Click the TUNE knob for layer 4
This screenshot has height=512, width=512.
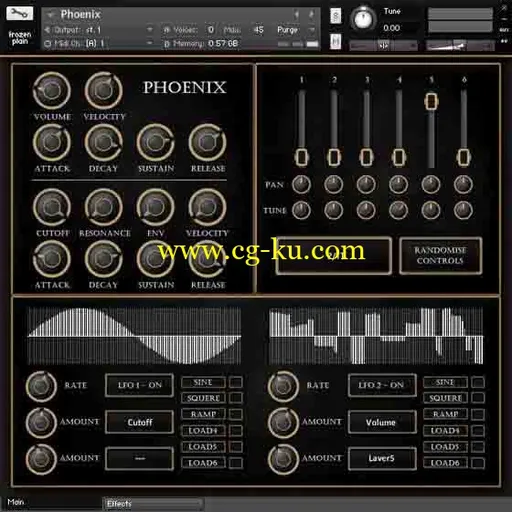tap(399, 210)
